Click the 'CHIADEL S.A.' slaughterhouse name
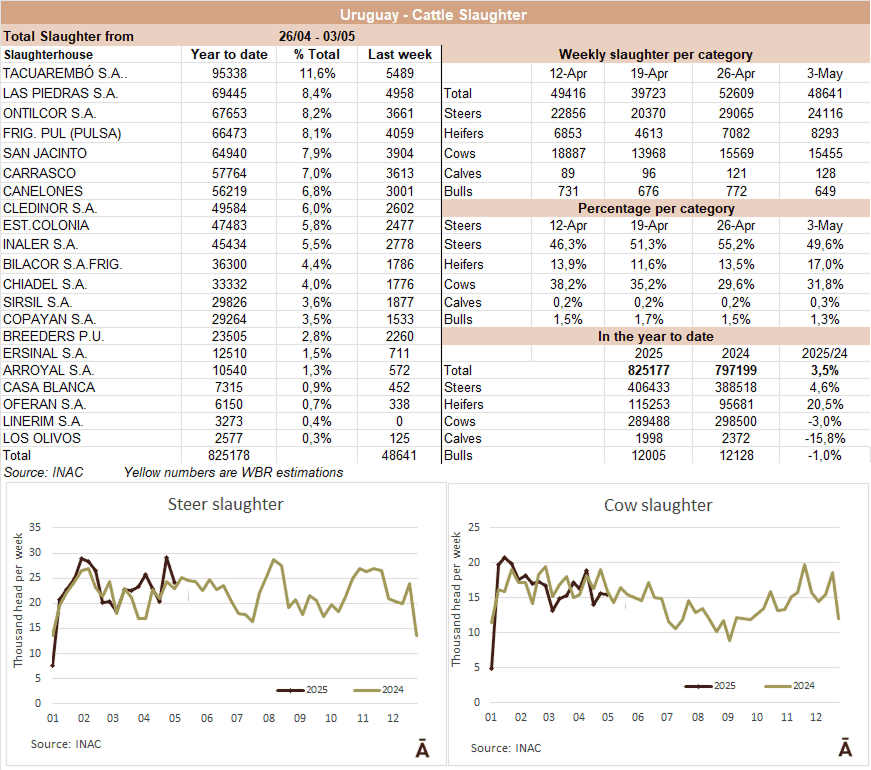 45,284
